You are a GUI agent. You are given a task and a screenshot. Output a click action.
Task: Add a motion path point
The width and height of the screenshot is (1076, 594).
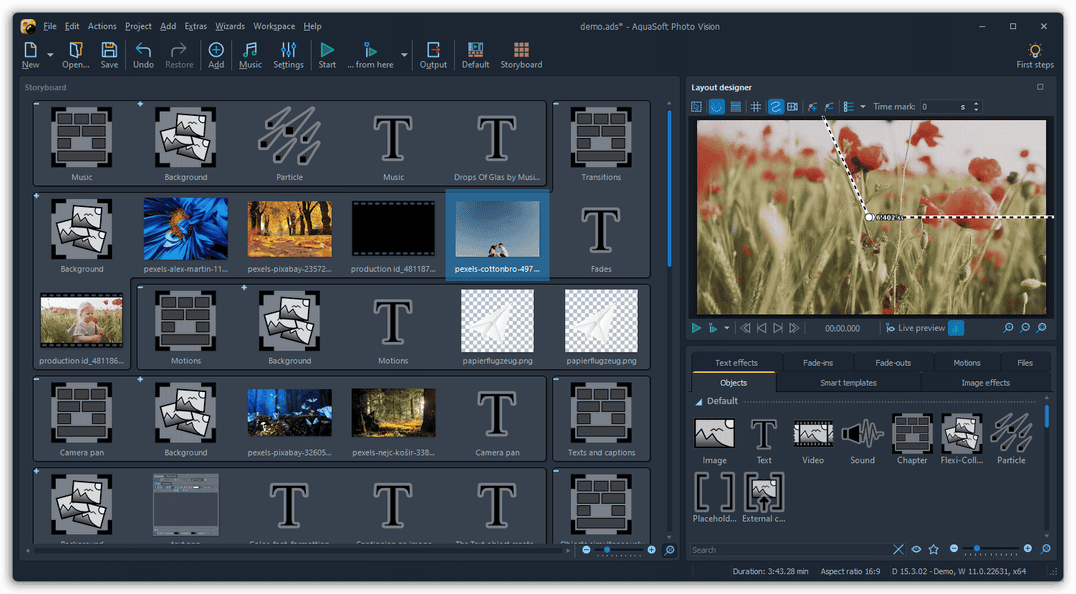812,106
